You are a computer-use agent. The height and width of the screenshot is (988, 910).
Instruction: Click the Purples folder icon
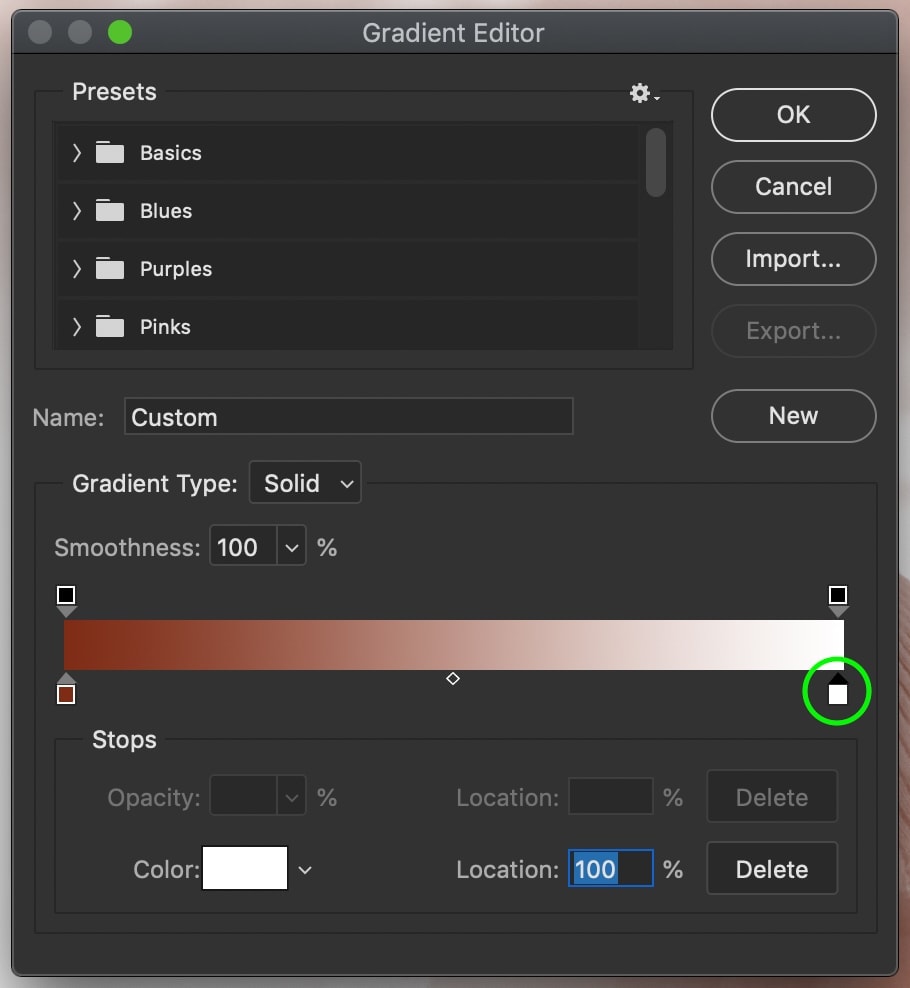(x=110, y=268)
